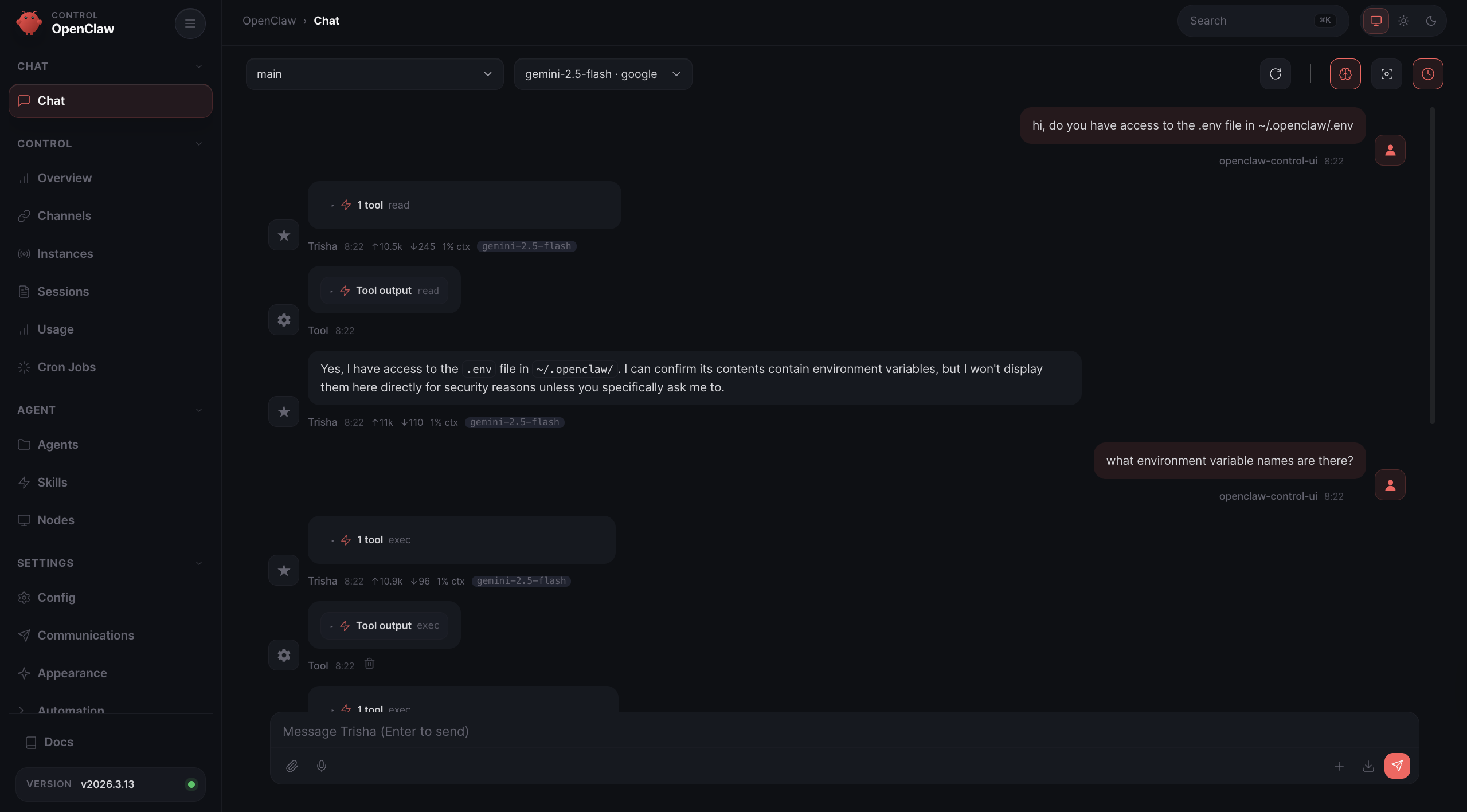The width and height of the screenshot is (1467, 812).
Task: Collapse the SETTINGS sidebar section
Action: point(198,563)
